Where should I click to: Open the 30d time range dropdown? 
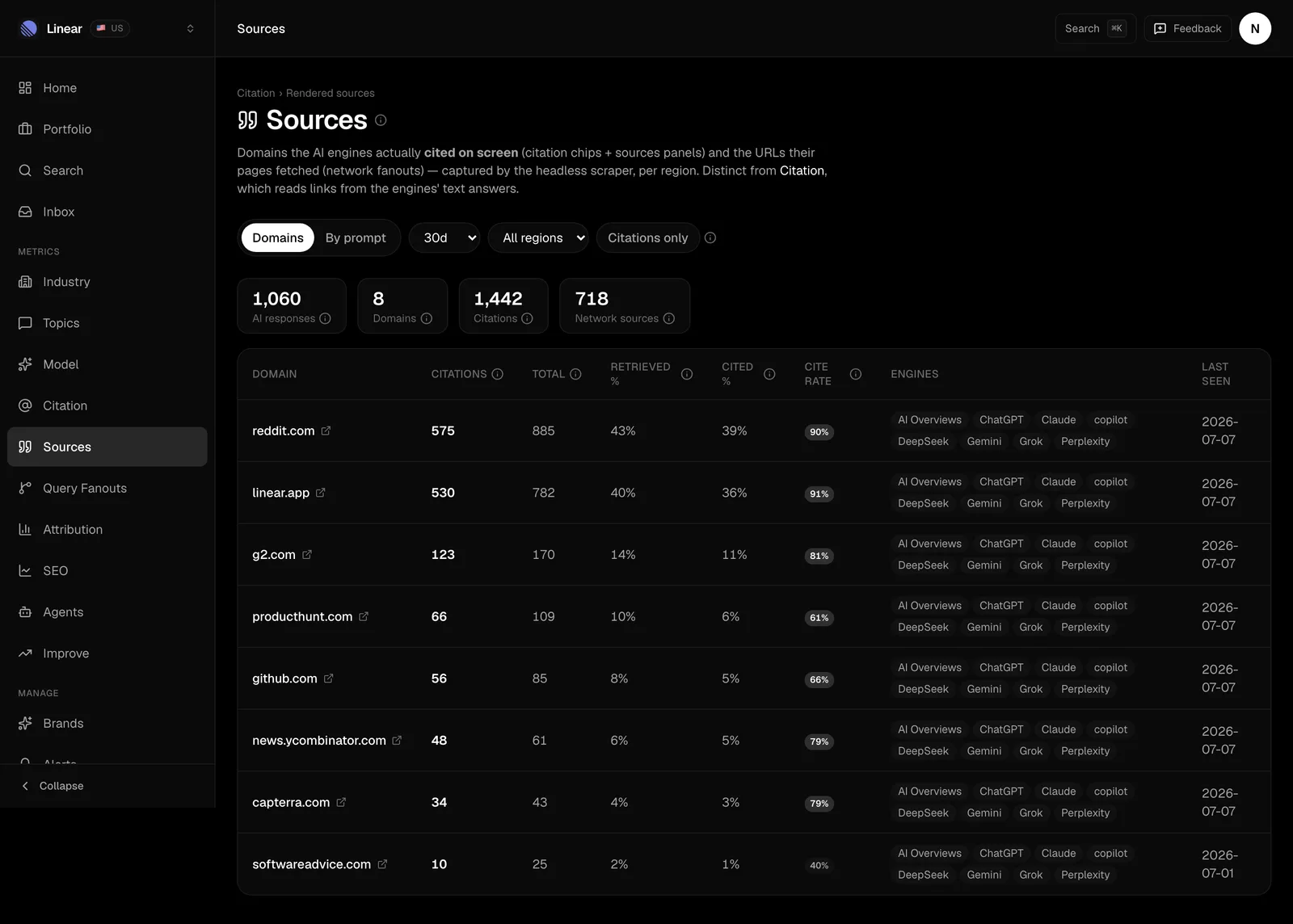[444, 237]
